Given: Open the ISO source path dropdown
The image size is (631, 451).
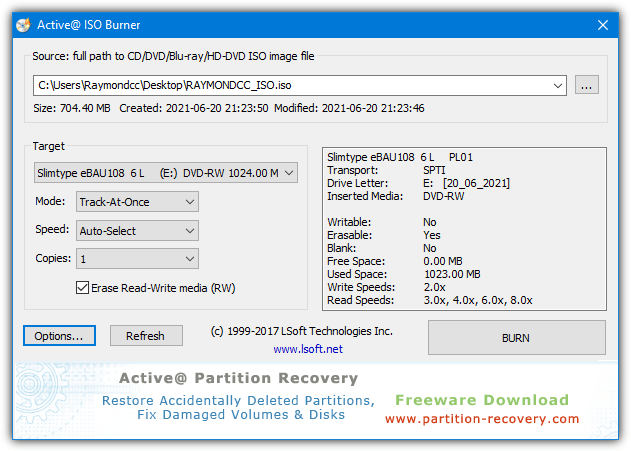Looking at the screenshot, I should [x=557, y=85].
